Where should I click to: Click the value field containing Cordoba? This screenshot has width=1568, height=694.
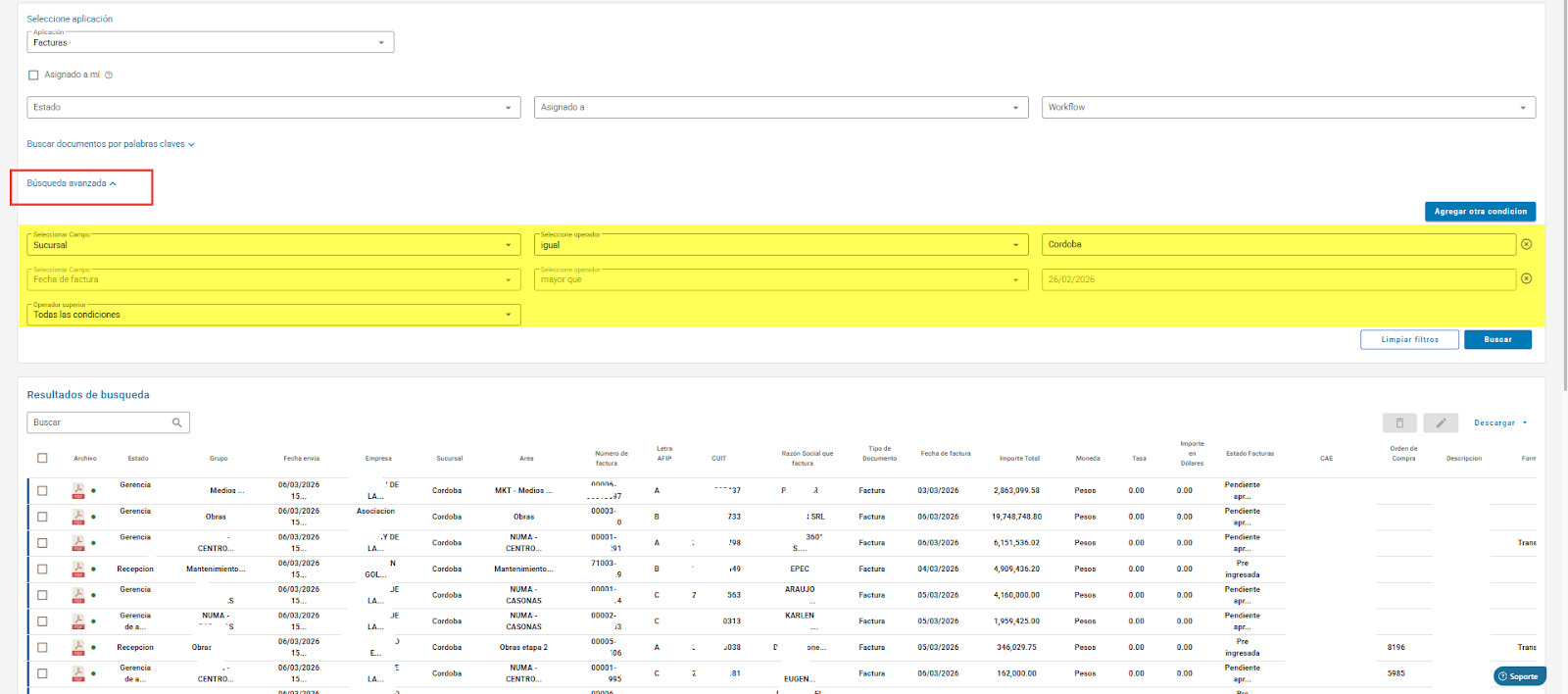pyautogui.click(x=1279, y=244)
